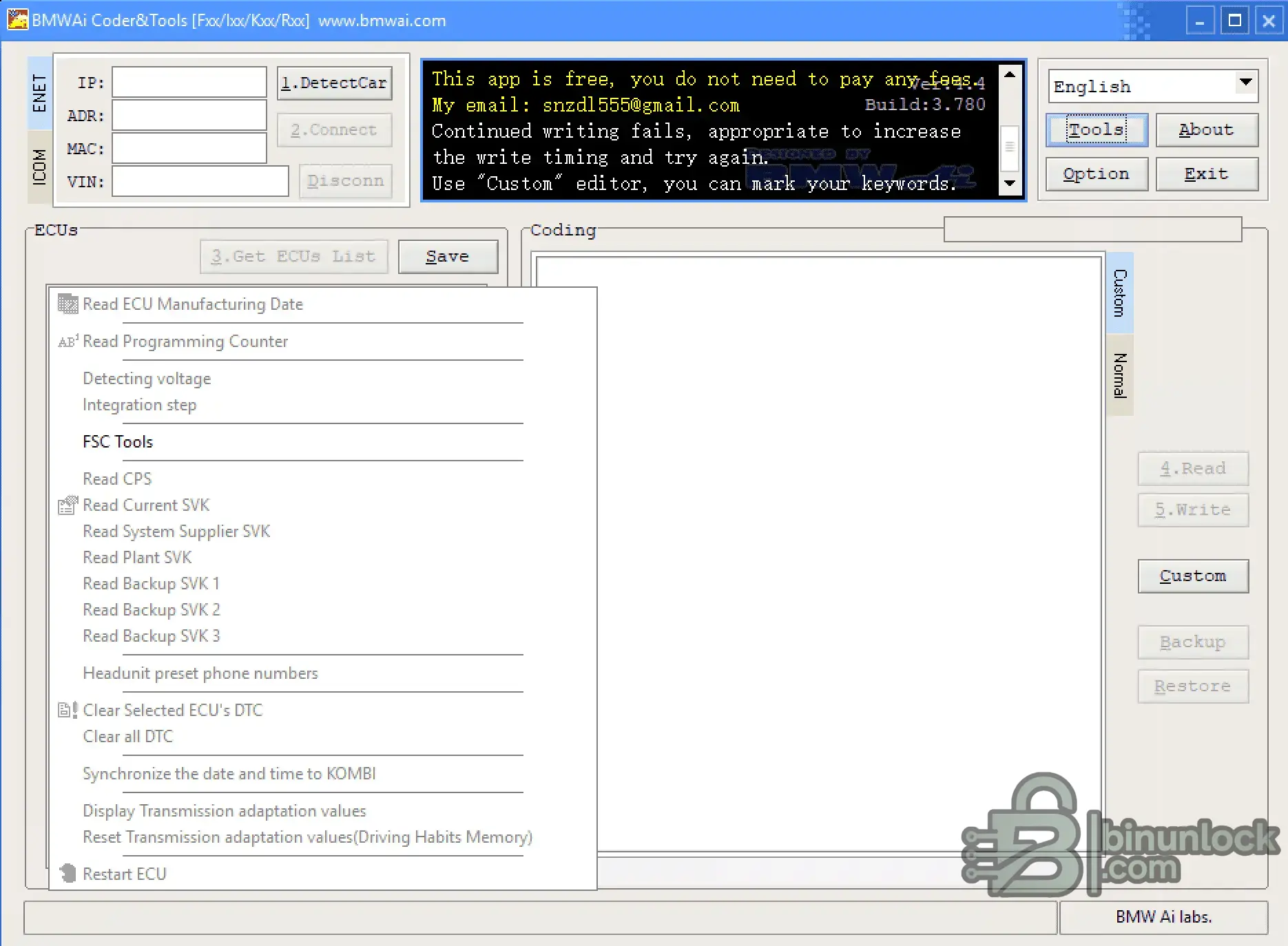Switch to the ICOM tab

pos(39,167)
